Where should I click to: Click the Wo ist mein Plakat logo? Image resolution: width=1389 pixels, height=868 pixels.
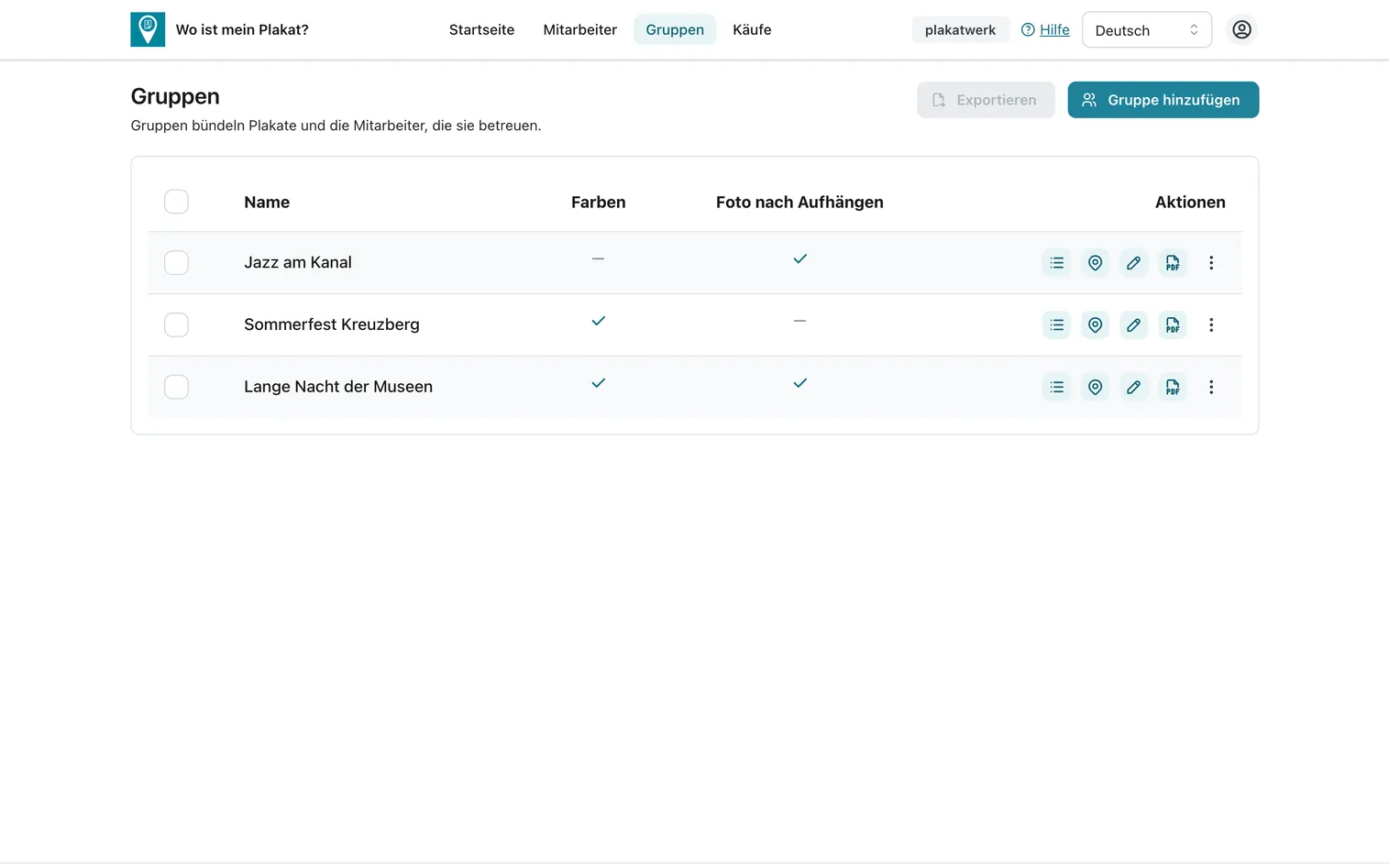tap(148, 29)
